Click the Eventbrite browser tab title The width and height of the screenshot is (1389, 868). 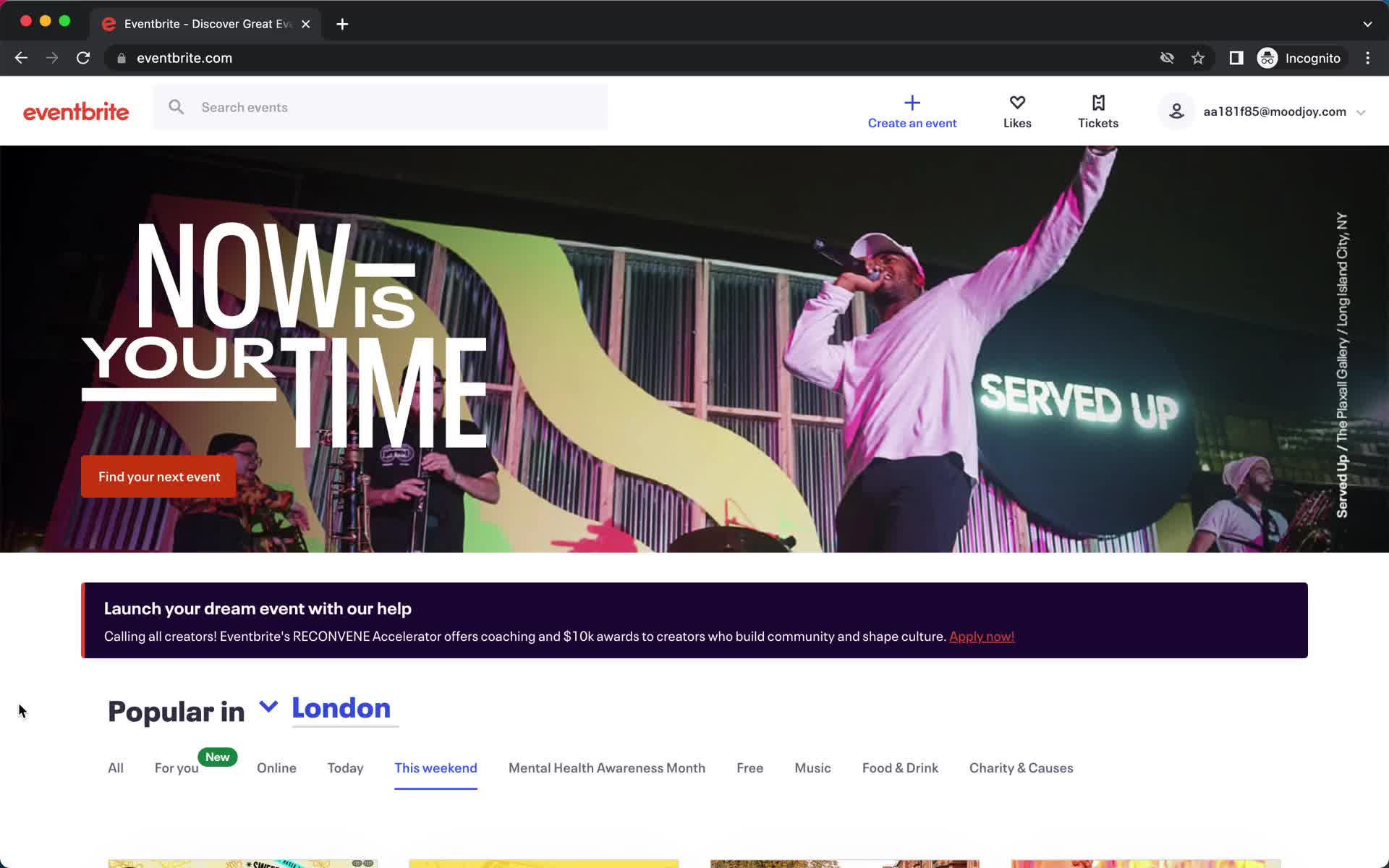pos(207,24)
